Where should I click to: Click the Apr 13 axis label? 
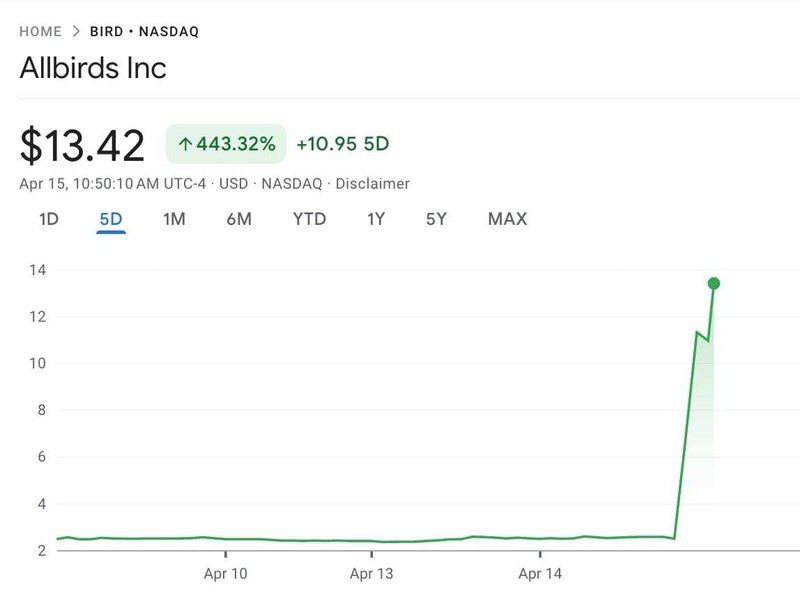tap(374, 574)
